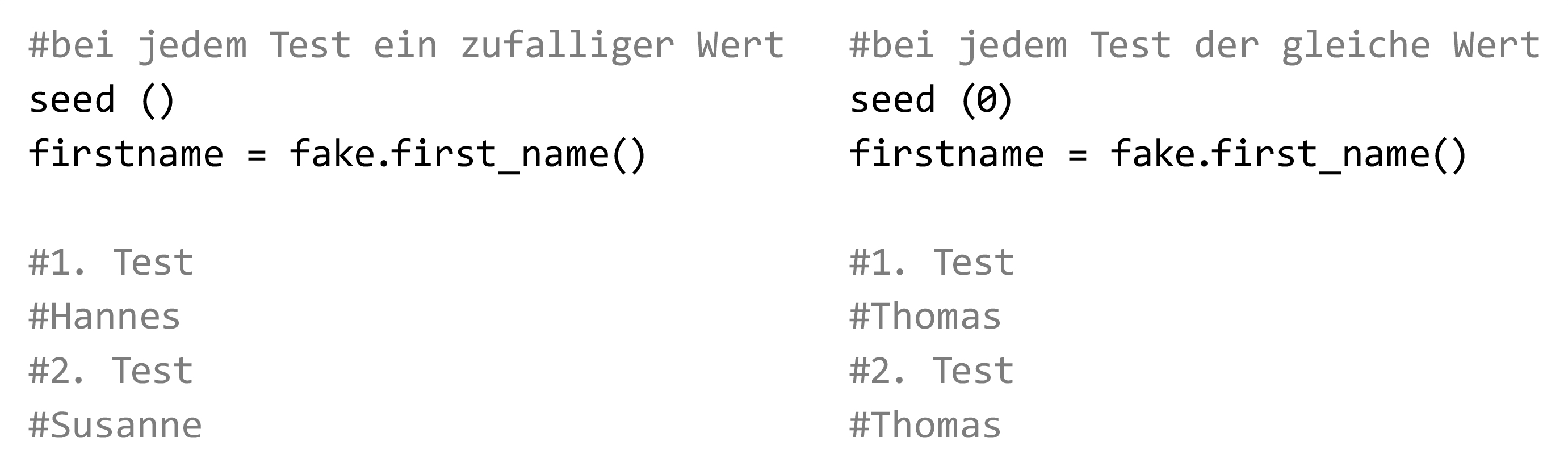1568x467 pixels.
Task: Click the "#1. Test" comment in the right column
Action: click(x=931, y=263)
